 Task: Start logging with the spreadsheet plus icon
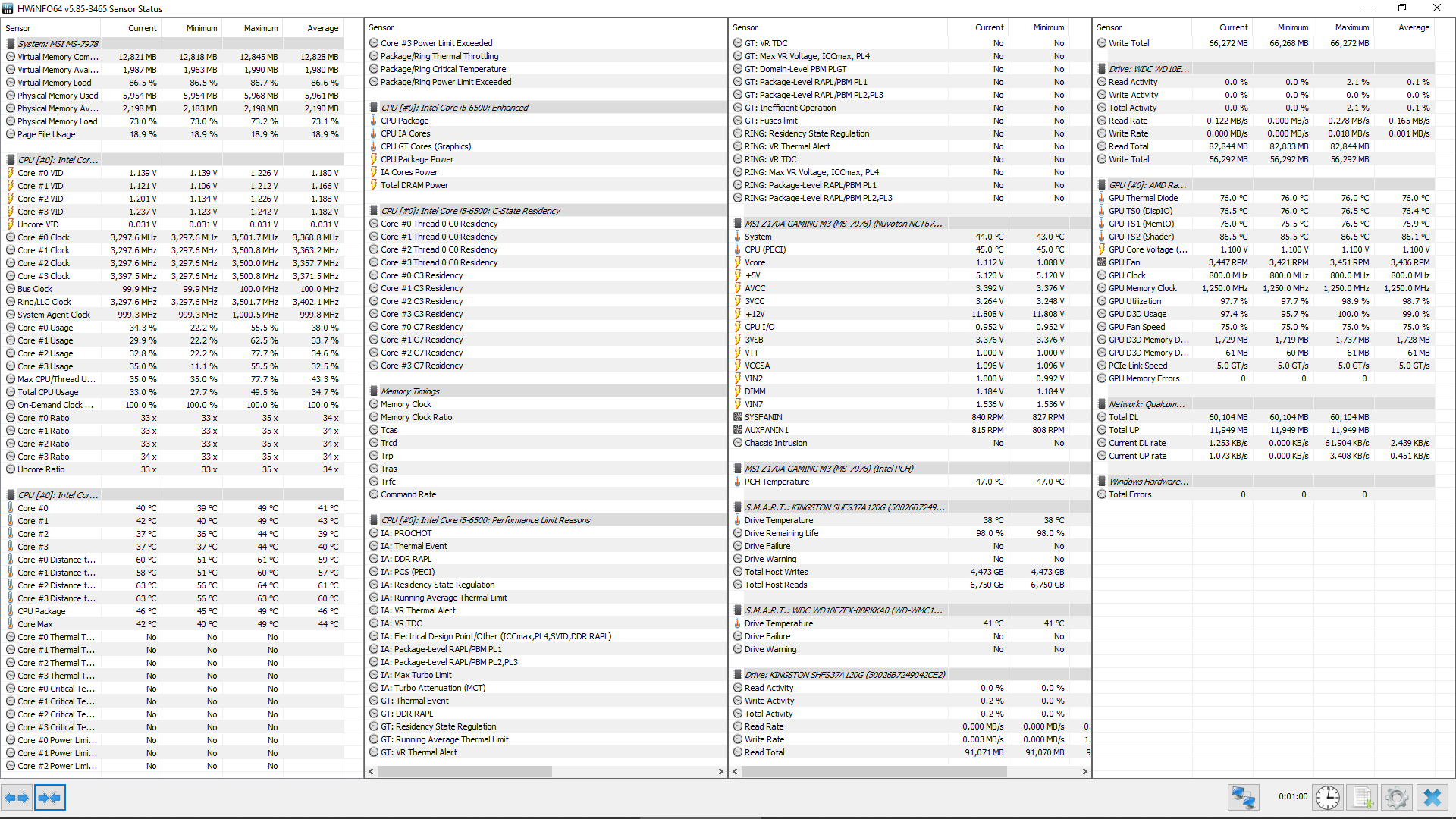(x=1363, y=798)
